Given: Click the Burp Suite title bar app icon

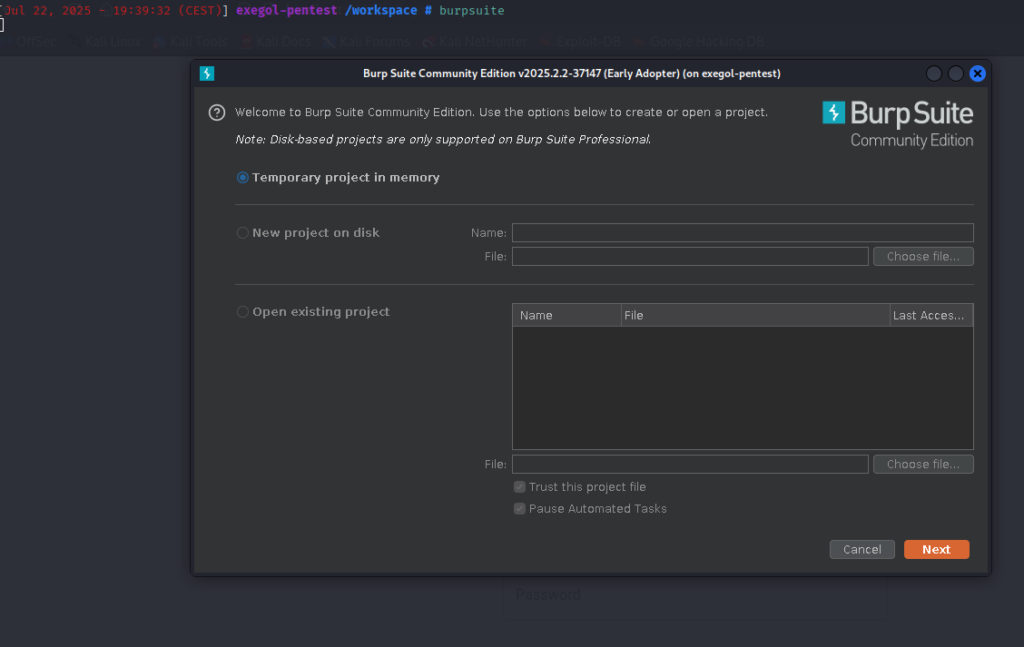Looking at the screenshot, I should click(x=207, y=73).
